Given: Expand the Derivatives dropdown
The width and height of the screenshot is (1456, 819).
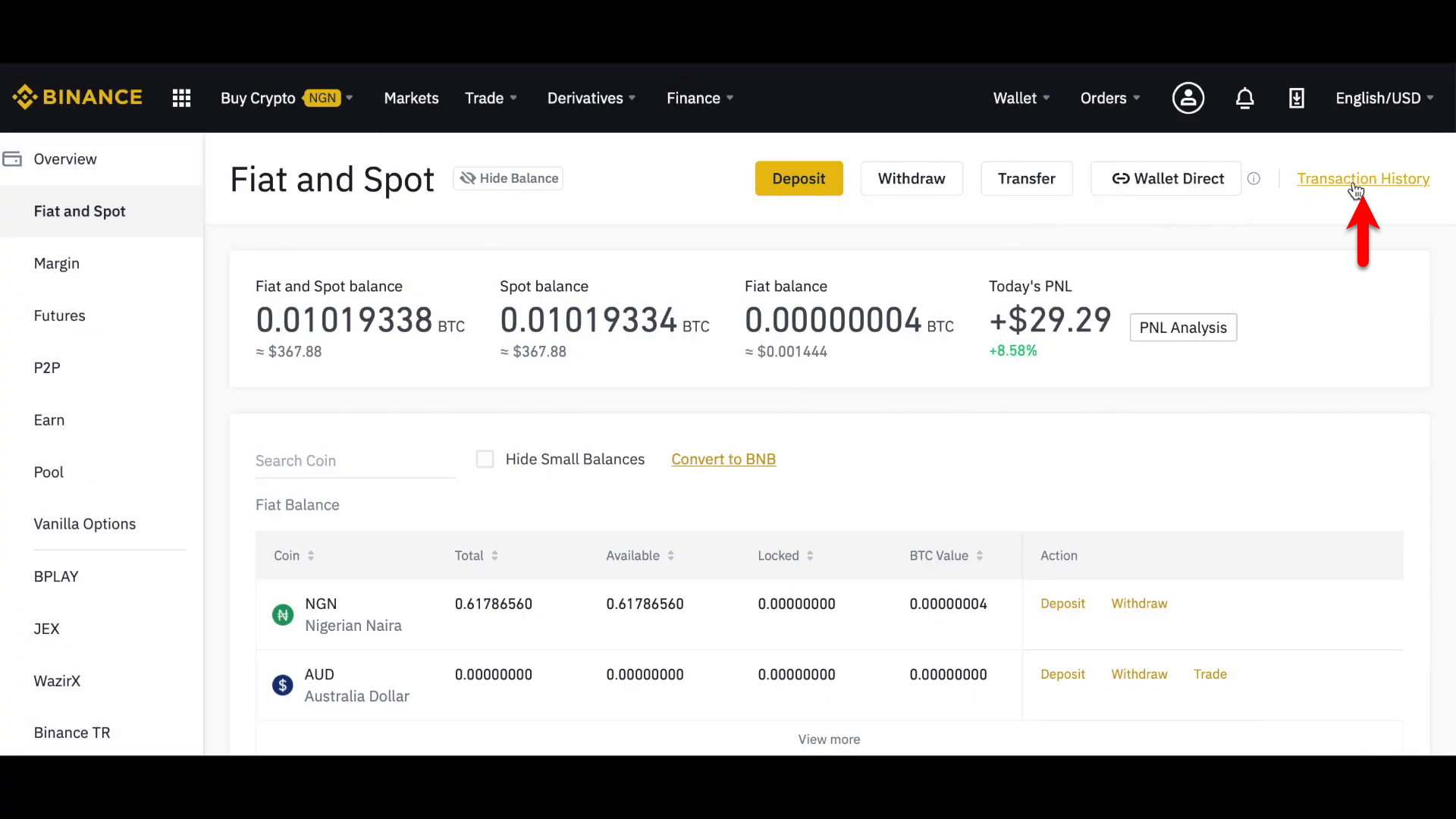Looking at the screenshot, I should pos(590,98).
